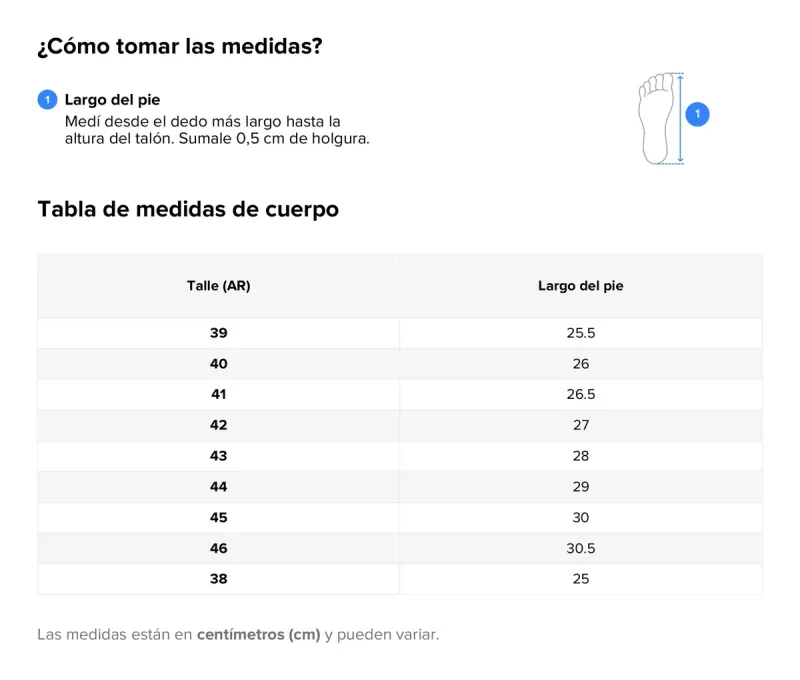This screenshot has height=680, width=800.
Task: Click the 25.5 foot length value
Action: [x=580, y=333]
